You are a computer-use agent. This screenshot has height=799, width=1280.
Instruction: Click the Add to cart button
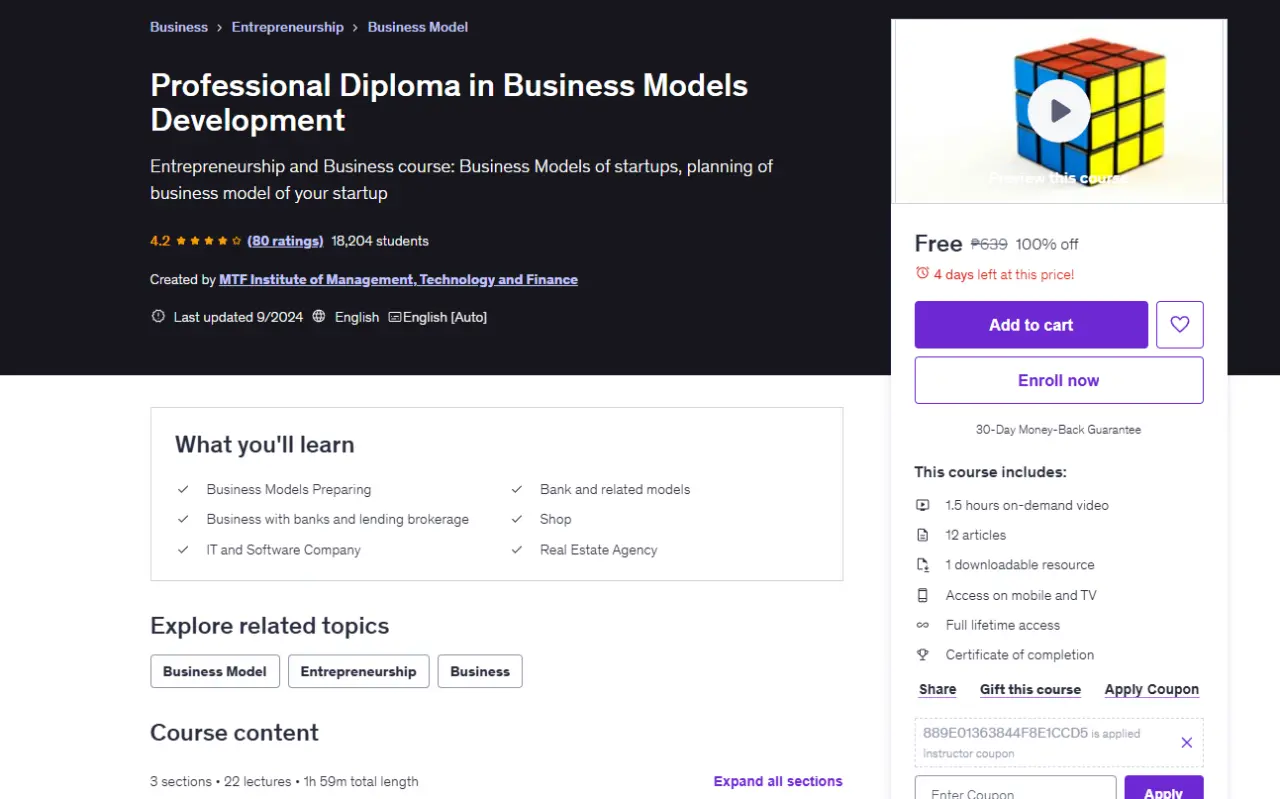click(x=1031, y=325)
